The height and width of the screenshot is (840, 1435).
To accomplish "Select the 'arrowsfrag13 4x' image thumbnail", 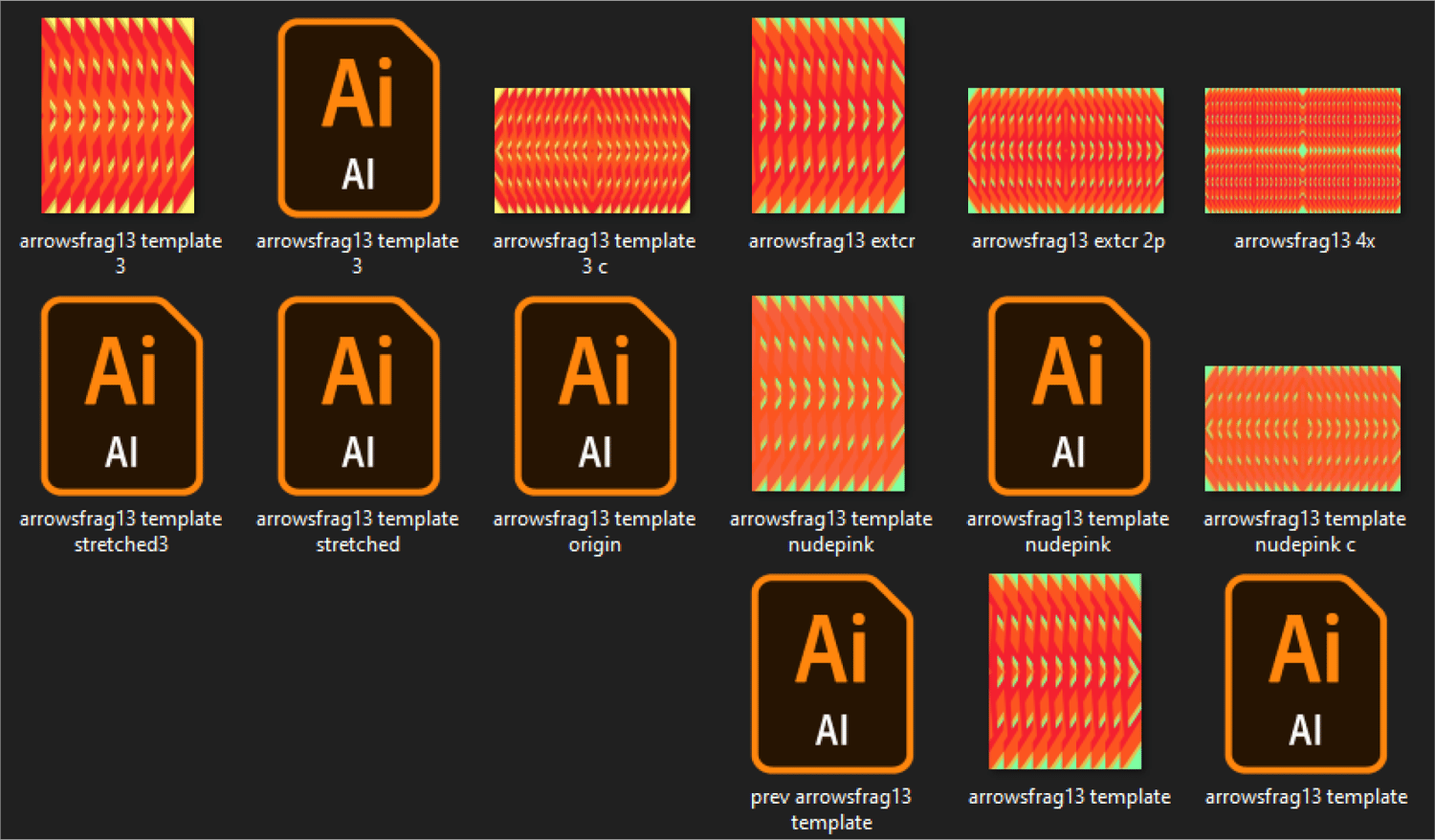I will (x=1303, y=150).
